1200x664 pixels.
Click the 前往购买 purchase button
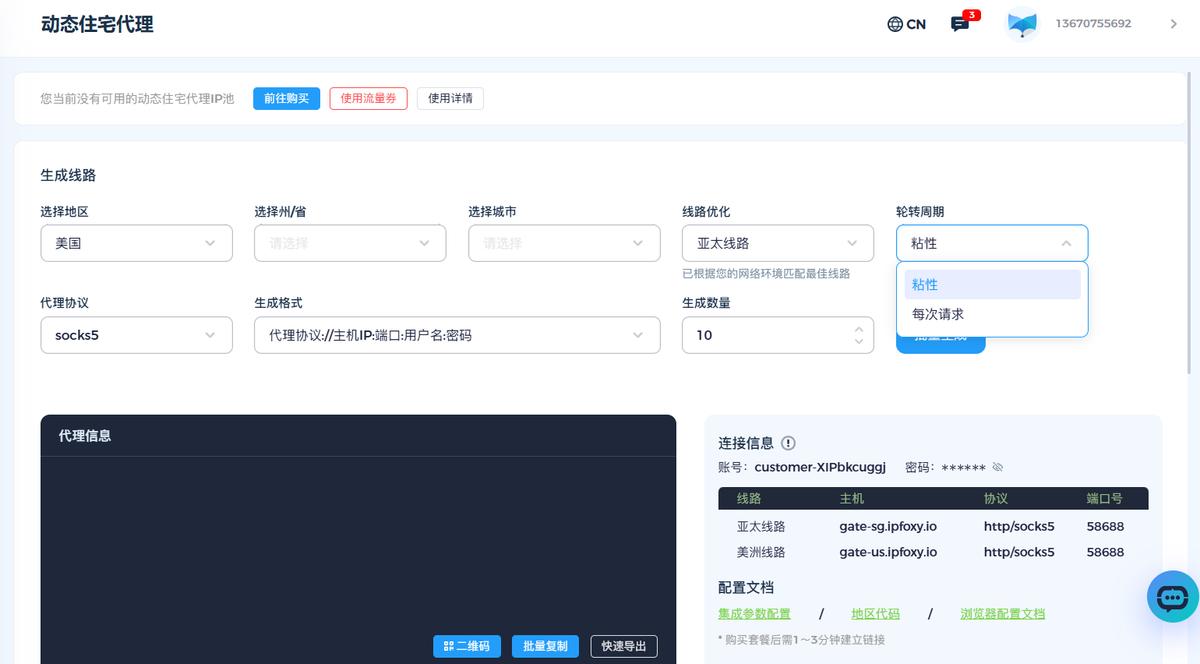[287, 98]
